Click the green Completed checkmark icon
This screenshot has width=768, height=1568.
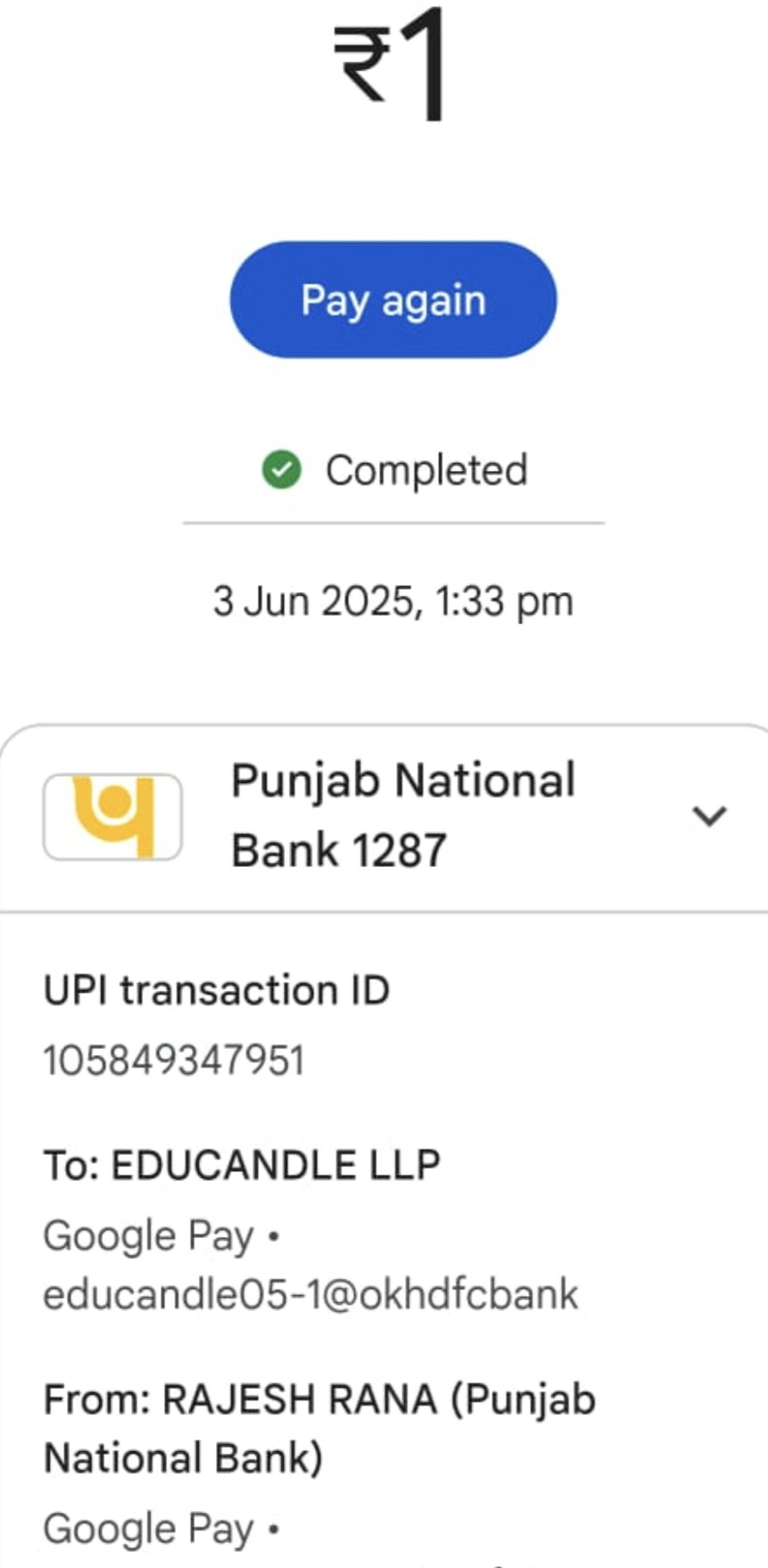click(282, 470)
